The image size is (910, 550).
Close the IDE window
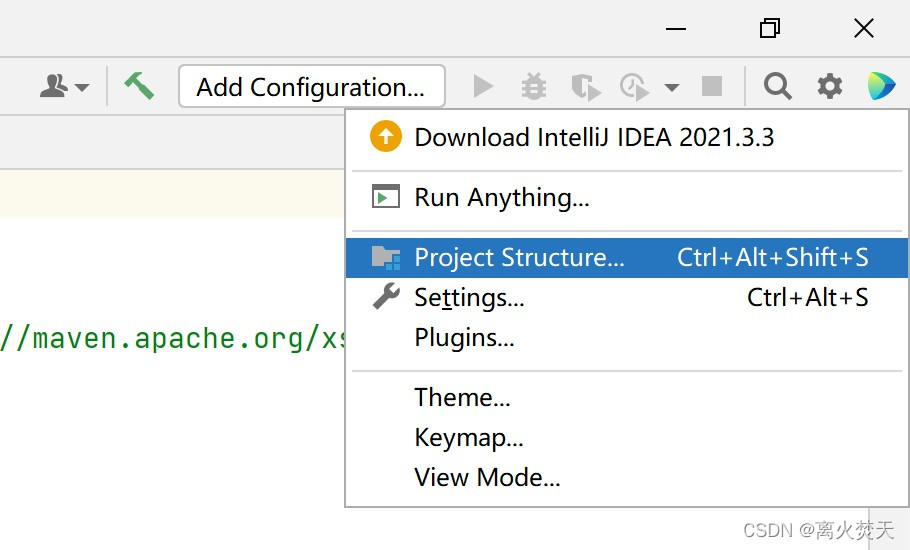tap(864, 28)
